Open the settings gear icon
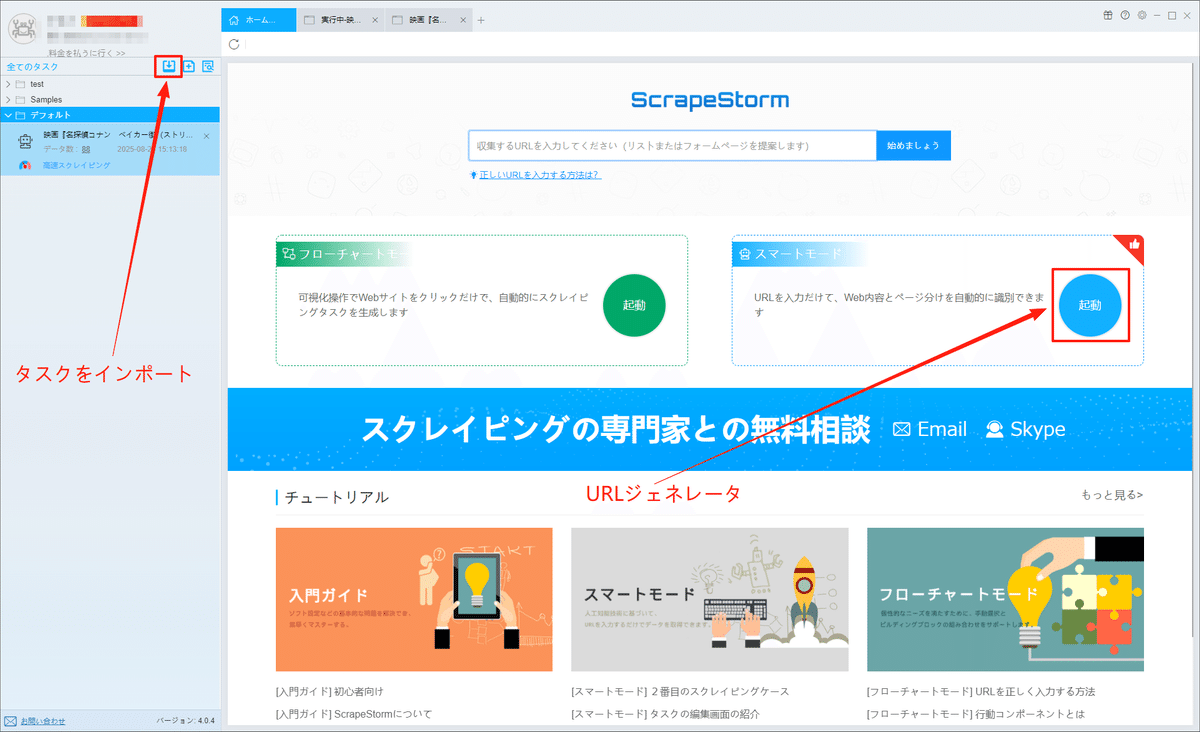This screenshot has height=732, width=1200. 1141,15
